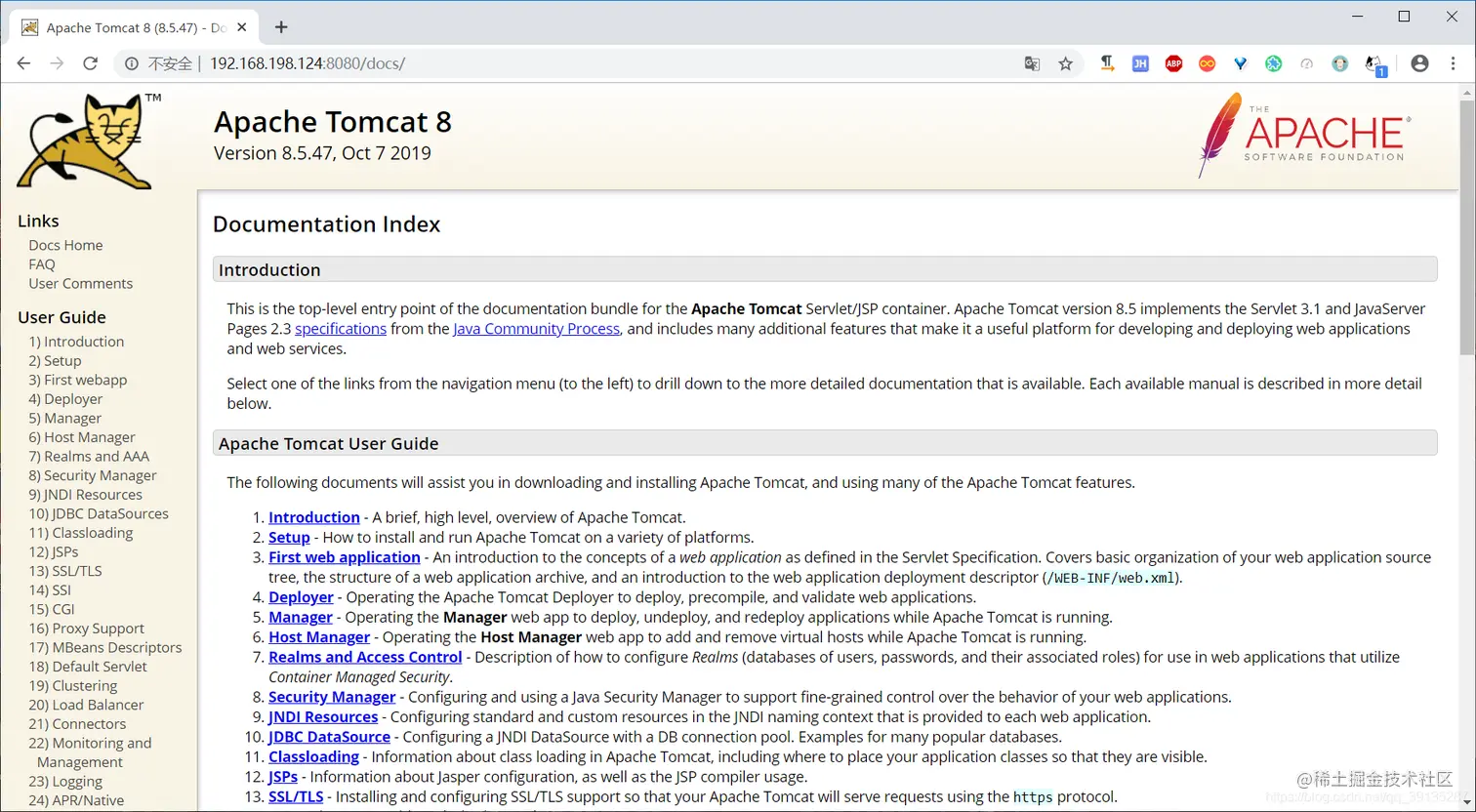The height and width of the screenshot is (812, 1476).
Task: Open sidebar item 18) Default Servlet
Action: (x=88, y=667)
